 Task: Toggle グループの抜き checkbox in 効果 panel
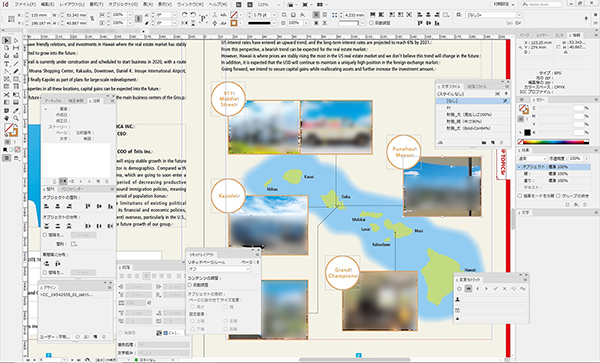tap(559, 196)
